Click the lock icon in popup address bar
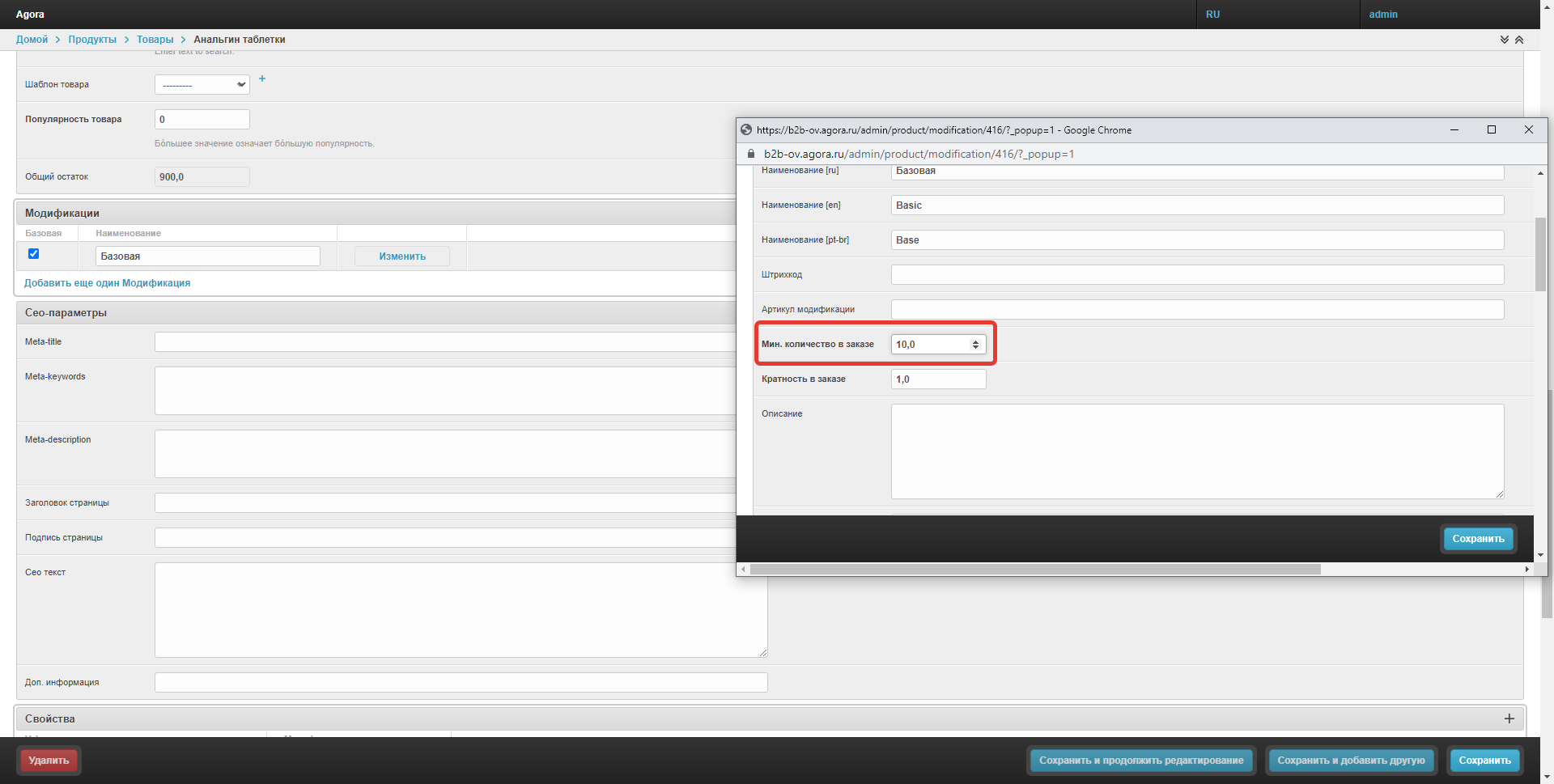 tap(750, 154)
